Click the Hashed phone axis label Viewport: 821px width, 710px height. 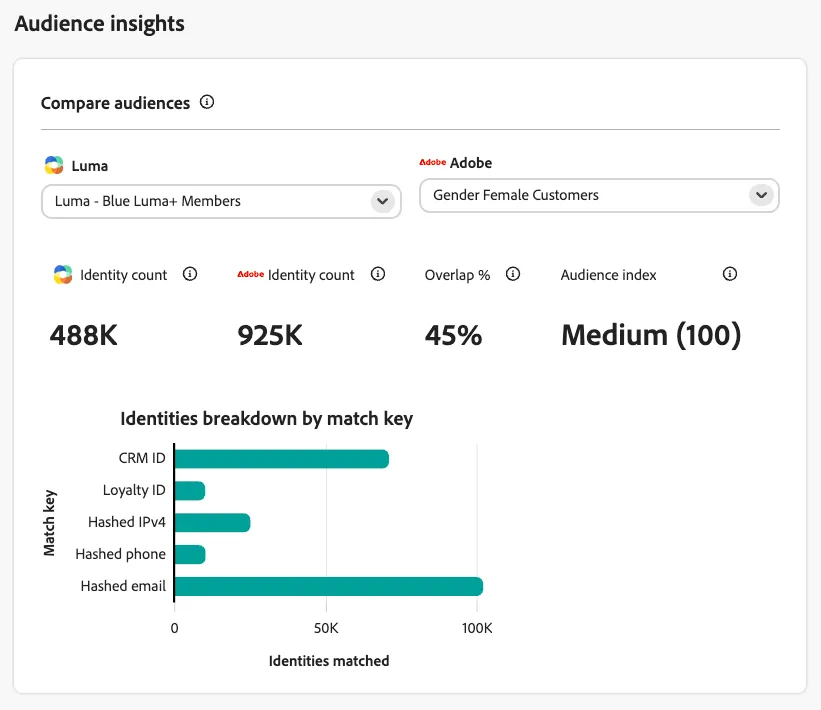120,554
